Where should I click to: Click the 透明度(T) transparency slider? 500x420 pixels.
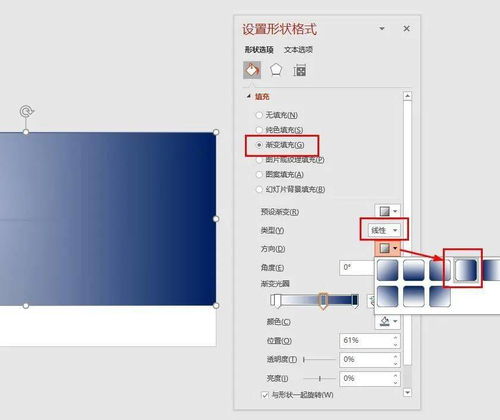coord(319,360)
